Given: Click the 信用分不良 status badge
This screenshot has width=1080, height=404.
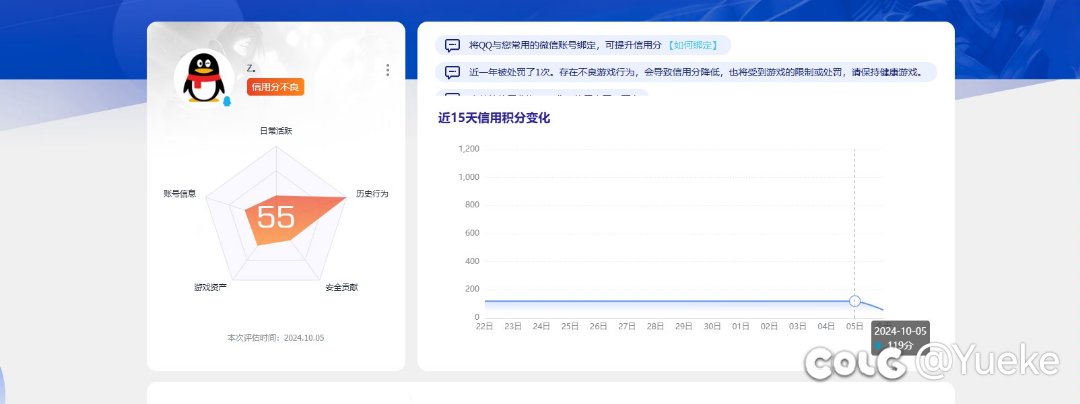Looking at the screenshot, I should tap(276, 87).
